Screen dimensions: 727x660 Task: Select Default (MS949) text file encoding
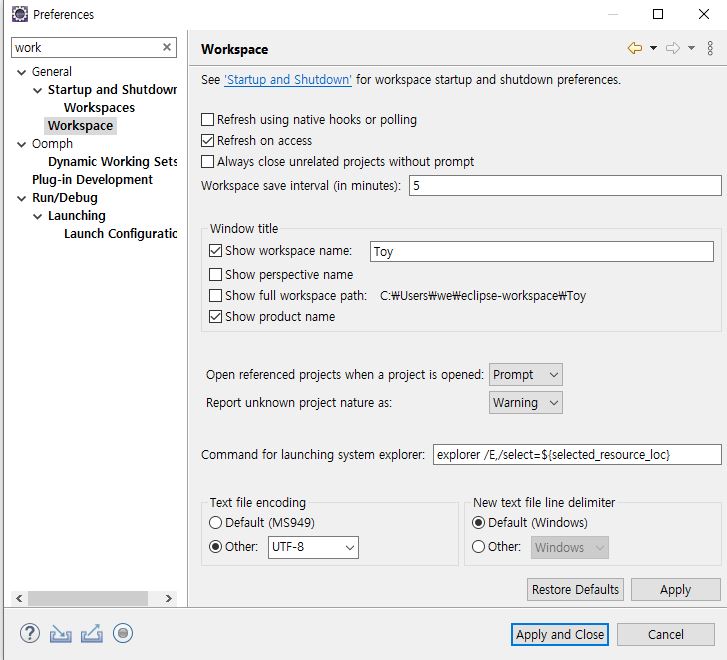(x=215, y=523)
